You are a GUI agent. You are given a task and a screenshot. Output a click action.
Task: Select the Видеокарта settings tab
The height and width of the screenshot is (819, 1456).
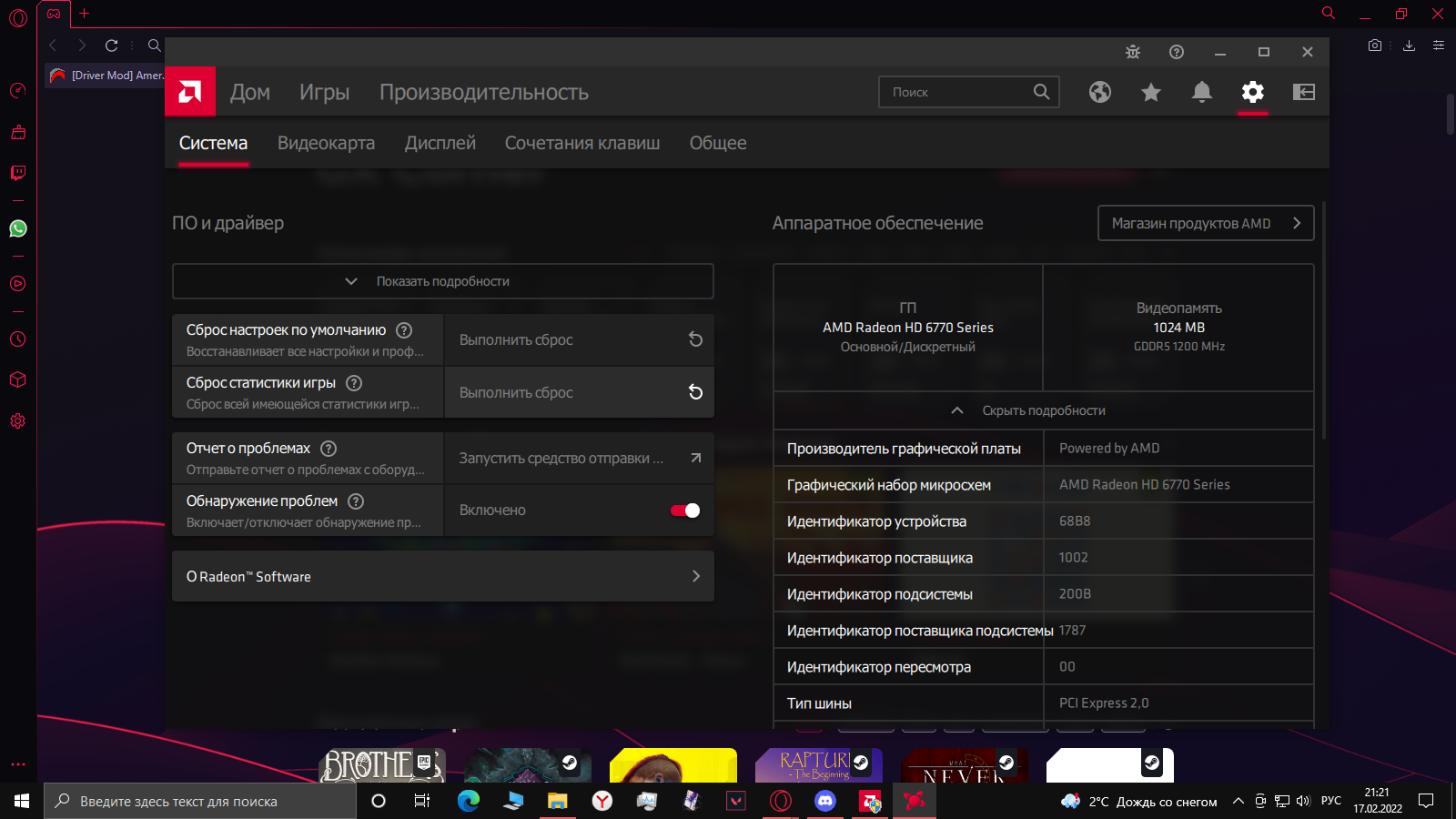click(x=327, y=143)
